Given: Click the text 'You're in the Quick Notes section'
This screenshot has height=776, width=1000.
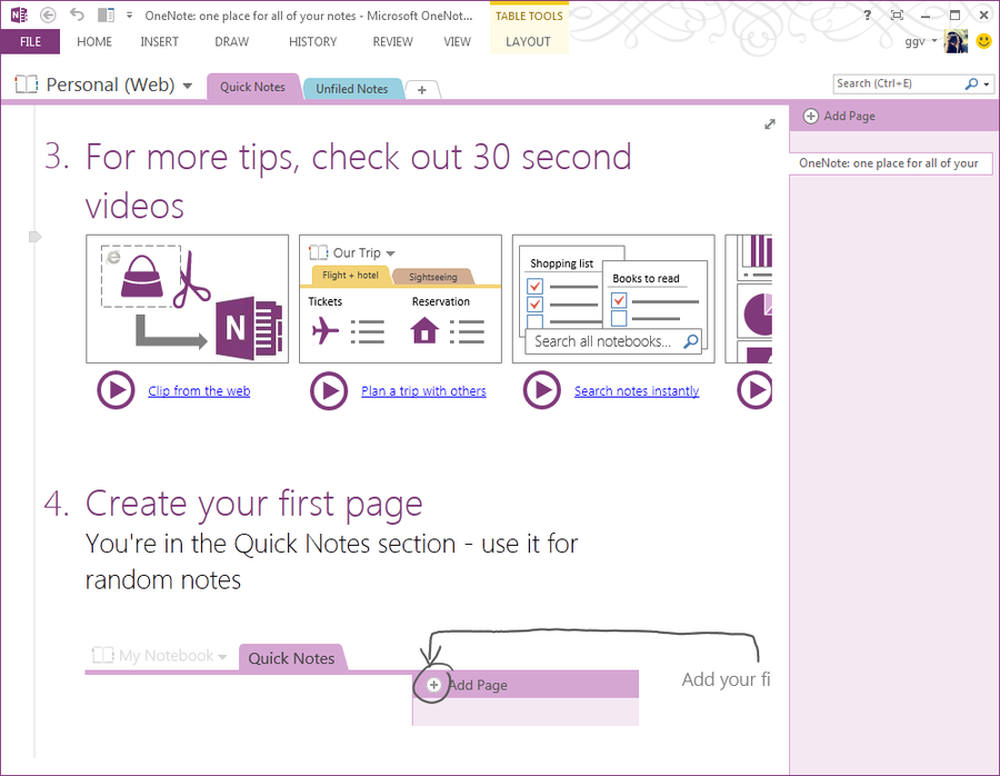Looking at the screenshot, I should 271,544.
